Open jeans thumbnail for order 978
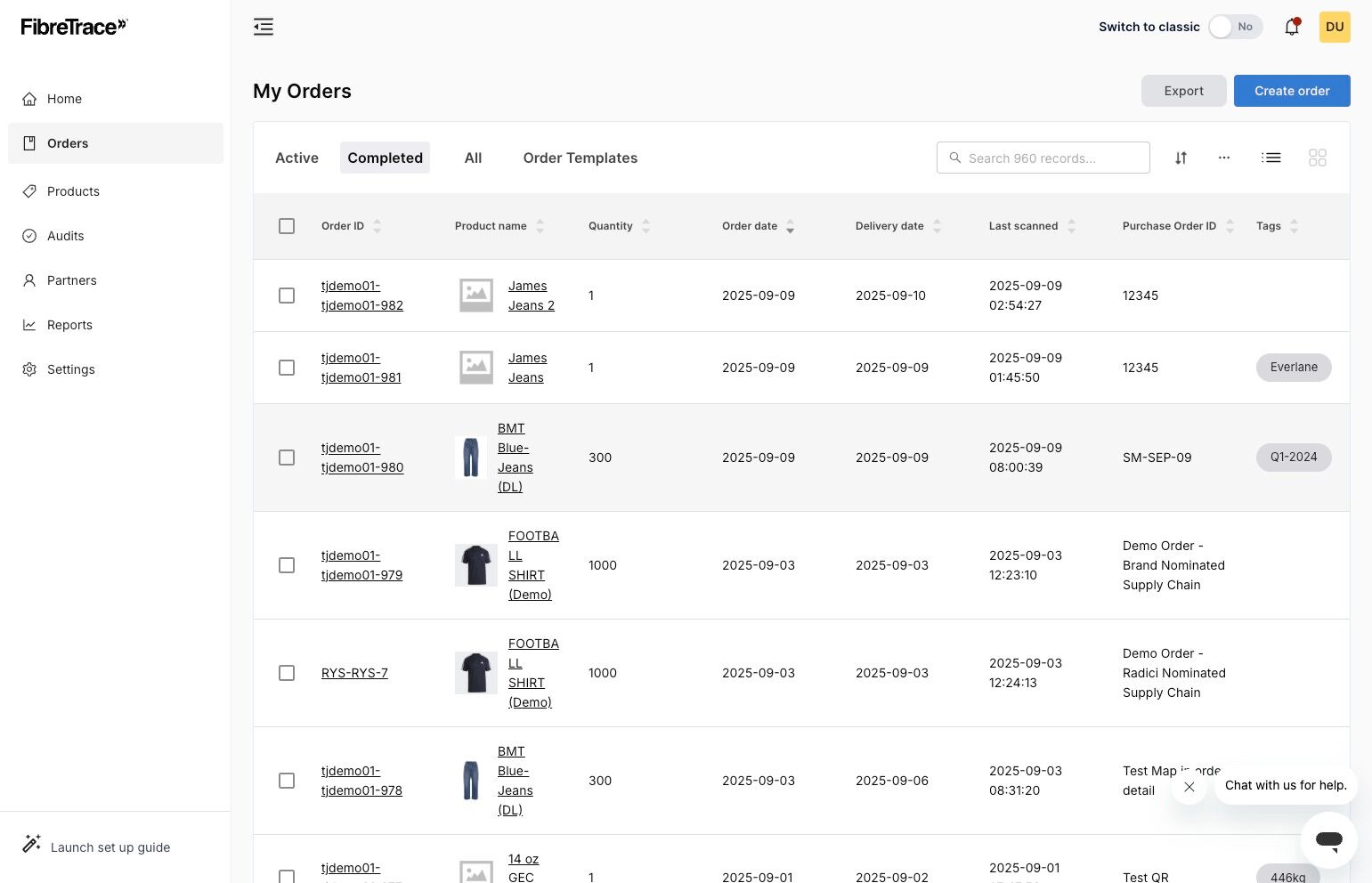Screen dimensions: 1372x883 [471, 781]
